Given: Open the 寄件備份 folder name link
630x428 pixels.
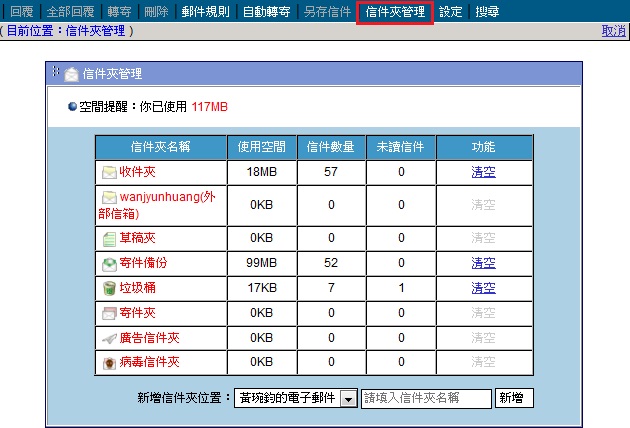Looking at the screenshot, I should 143,263.
